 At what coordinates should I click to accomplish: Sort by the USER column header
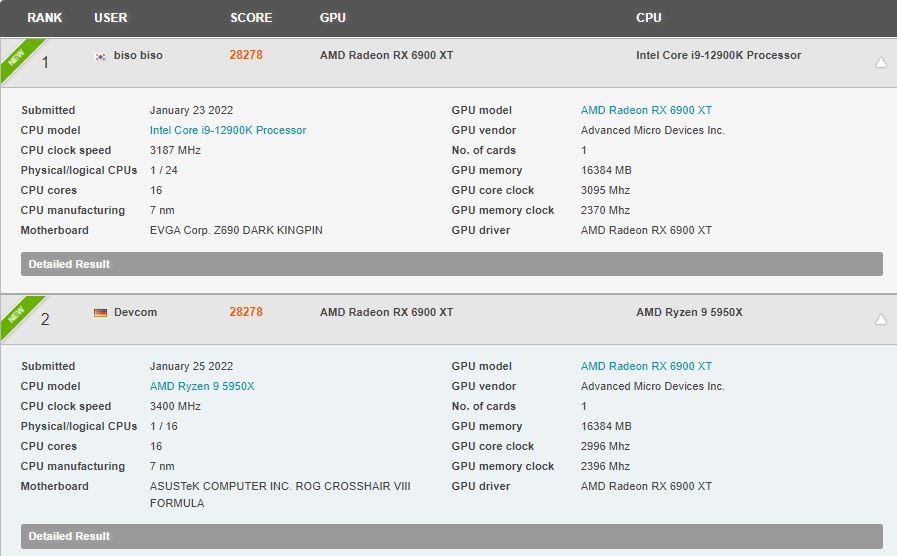110,18
